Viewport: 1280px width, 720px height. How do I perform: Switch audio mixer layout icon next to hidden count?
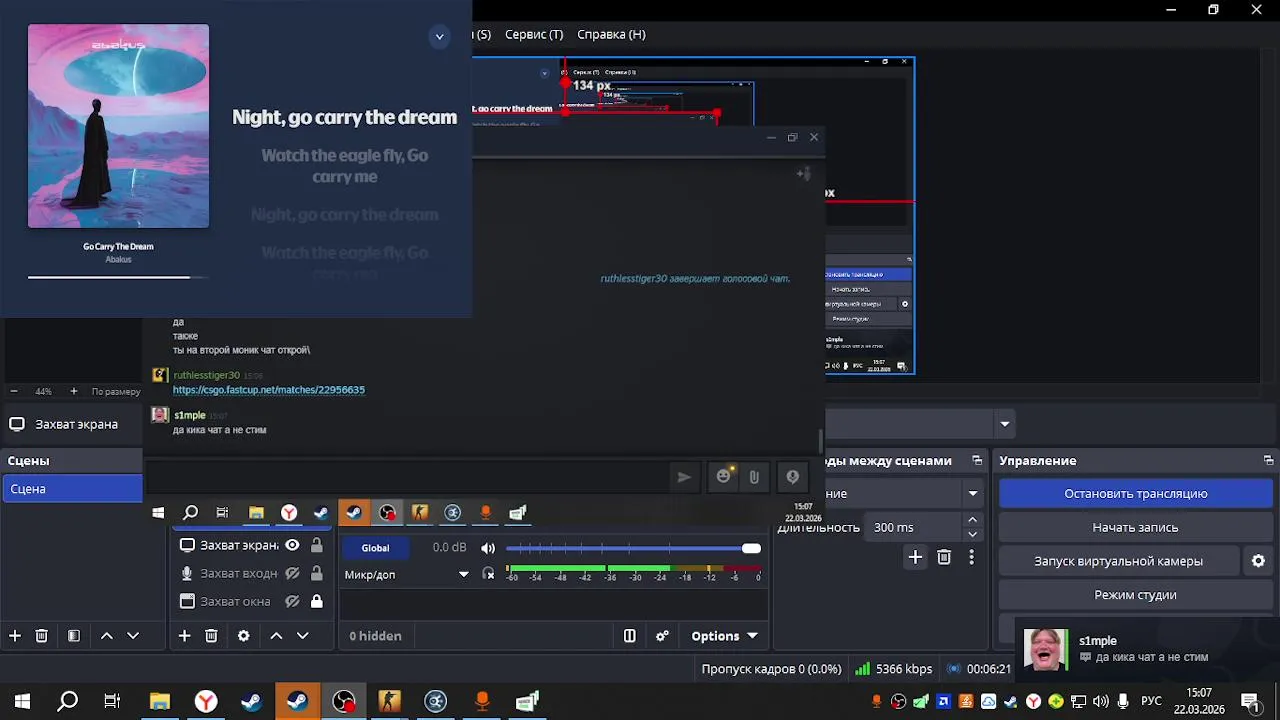coord(629,636)
